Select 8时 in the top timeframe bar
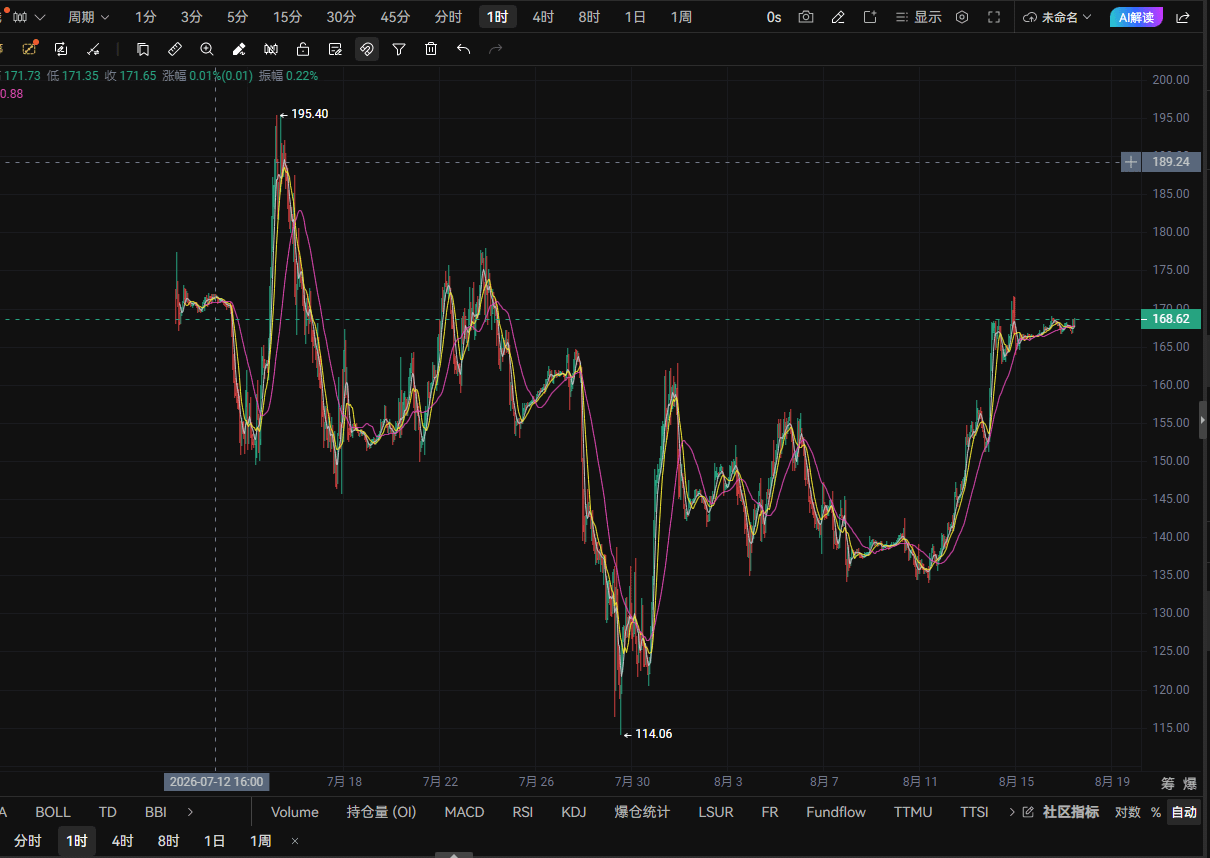Image resolution: width=1210 pixels, height=858 pixels. tap(589, 17)
